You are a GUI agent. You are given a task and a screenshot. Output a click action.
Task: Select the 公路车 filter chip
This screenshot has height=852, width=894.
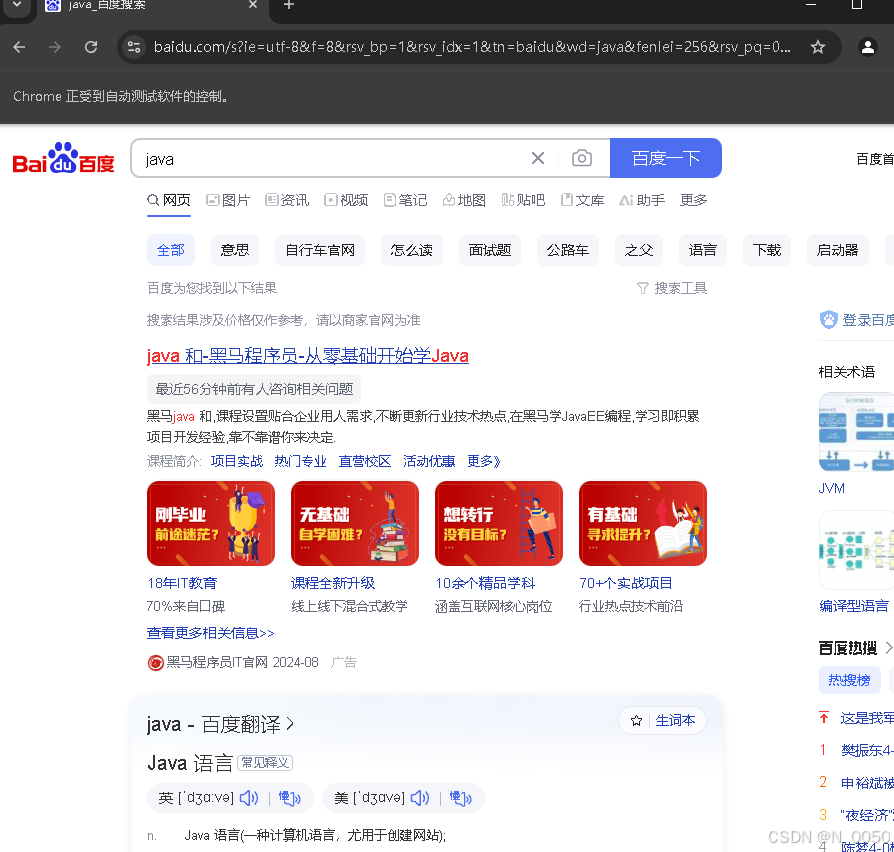click(x=568, y=250)
